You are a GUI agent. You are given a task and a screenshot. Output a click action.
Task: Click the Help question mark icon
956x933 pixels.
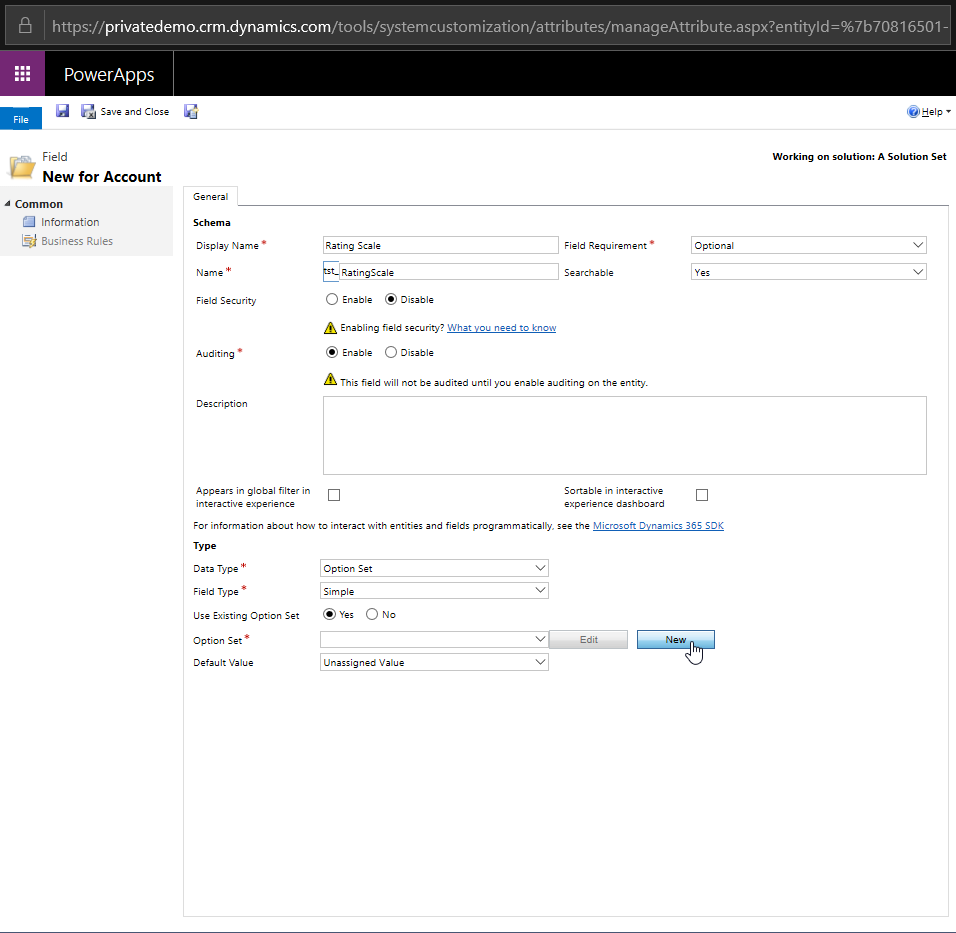pos(913,112)
